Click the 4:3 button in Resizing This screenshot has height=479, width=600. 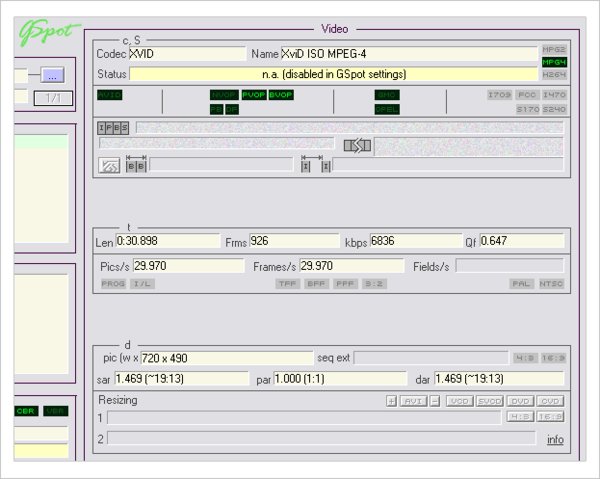click(x=520, y=416)
